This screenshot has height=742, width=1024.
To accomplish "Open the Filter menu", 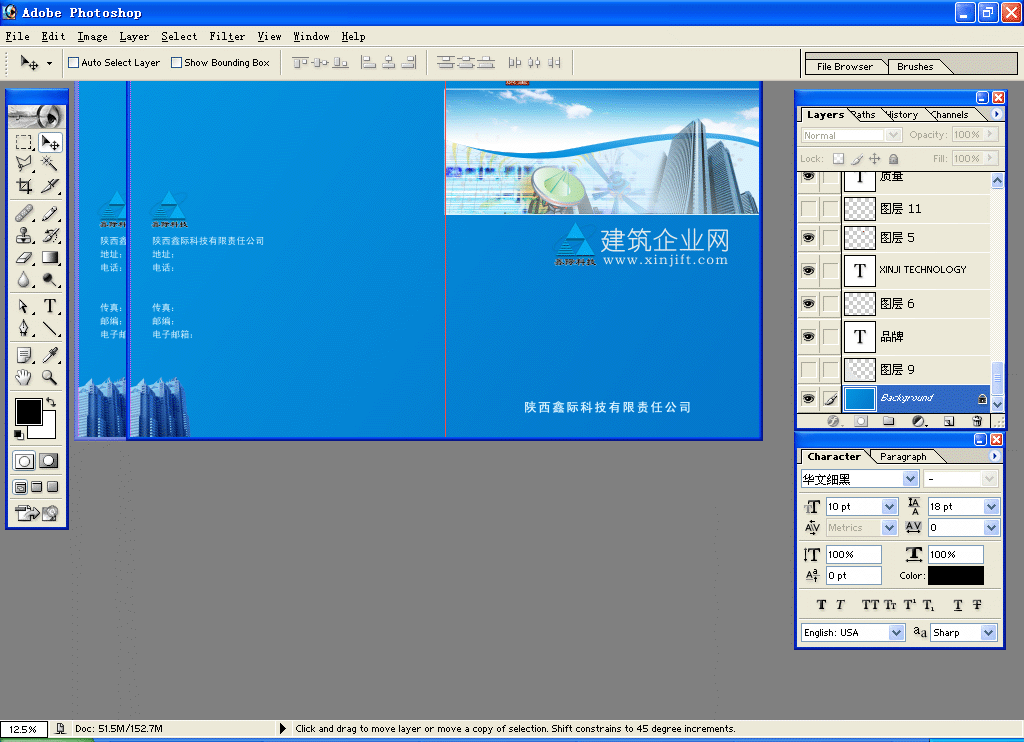I will [227, 37].
